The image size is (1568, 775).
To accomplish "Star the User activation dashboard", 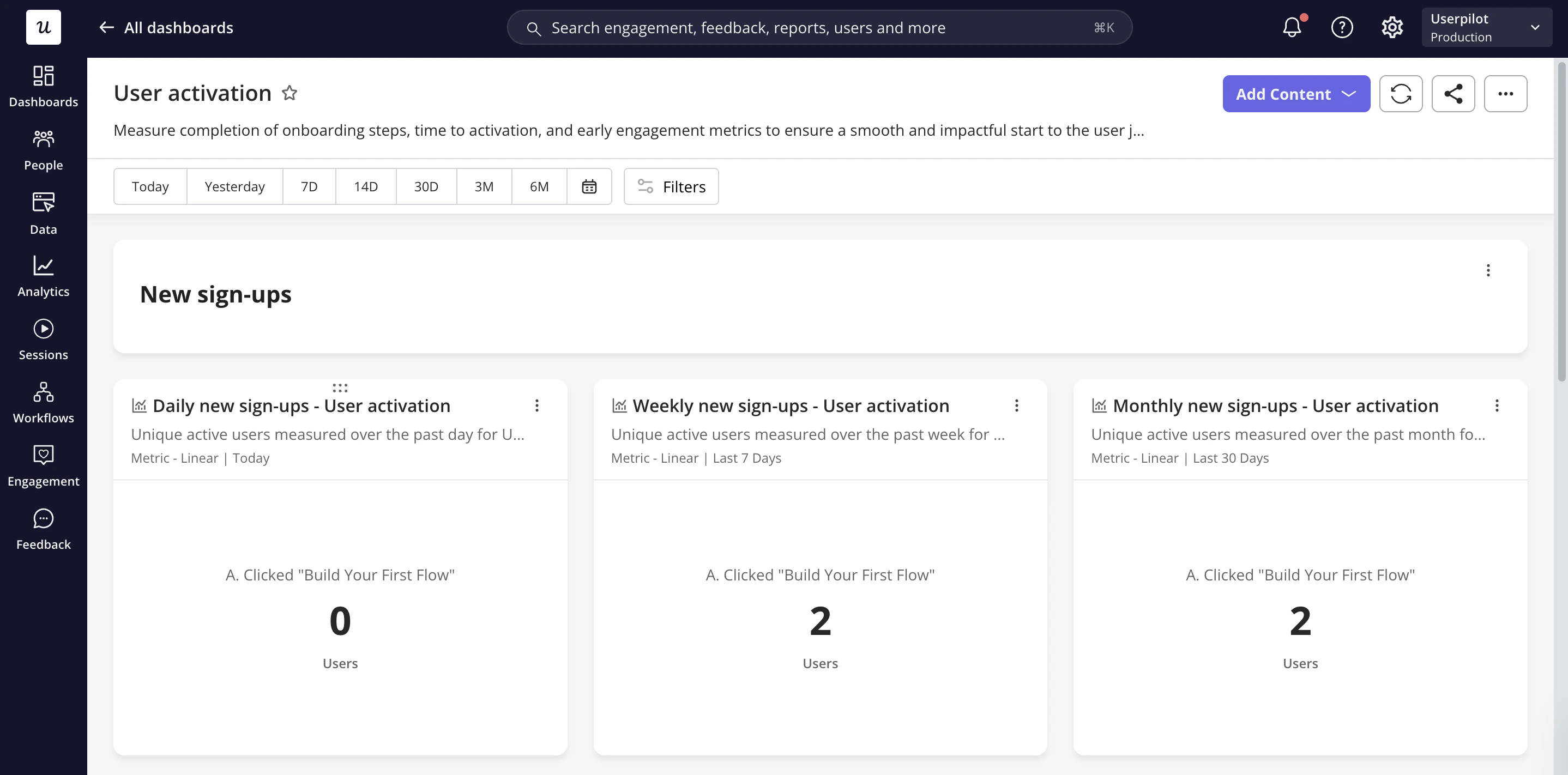I will pyautogui.click(x=289, y=93).
